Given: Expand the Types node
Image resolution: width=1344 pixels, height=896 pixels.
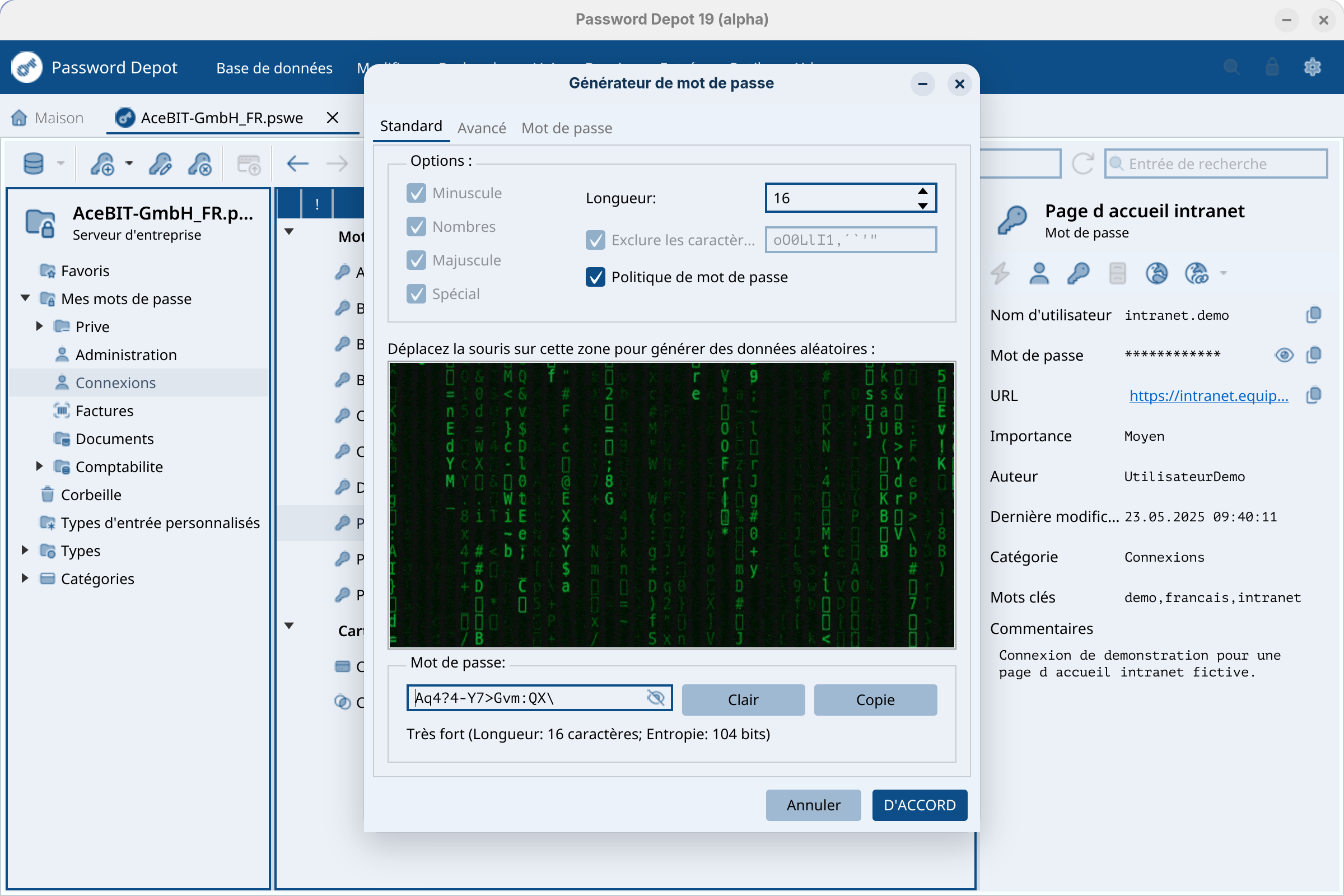Looking at the screenshot, I should [x=25, y=550].
